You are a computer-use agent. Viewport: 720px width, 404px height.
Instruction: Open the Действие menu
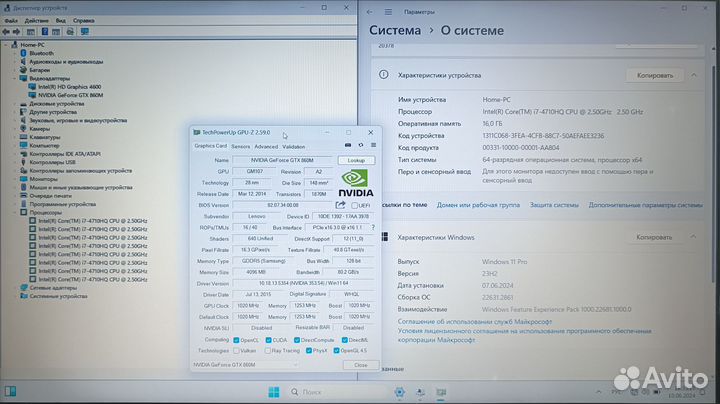coord(36,21)
